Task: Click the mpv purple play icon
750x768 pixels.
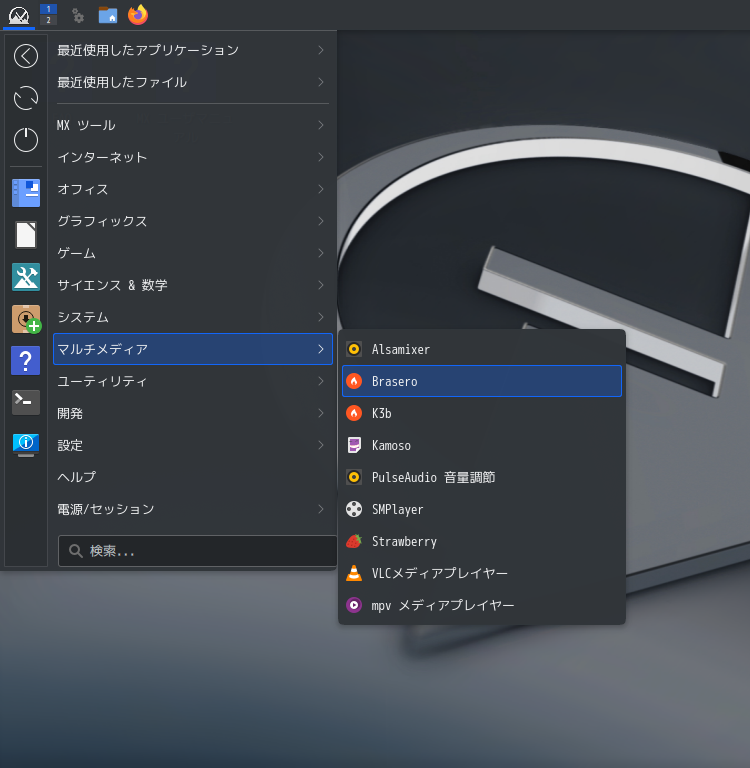Action: [354, 605]
